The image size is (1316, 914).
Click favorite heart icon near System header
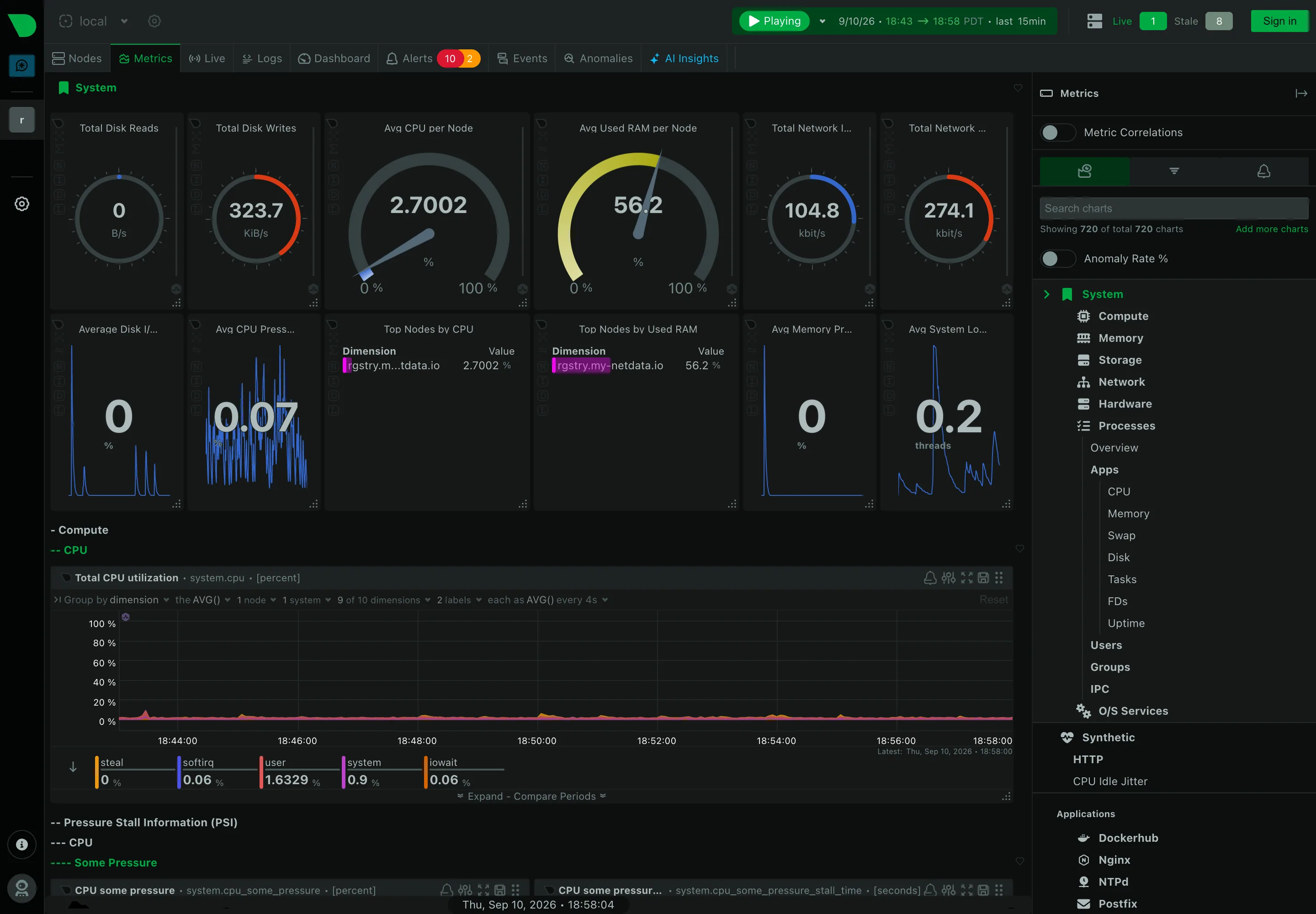point(1018,88)
